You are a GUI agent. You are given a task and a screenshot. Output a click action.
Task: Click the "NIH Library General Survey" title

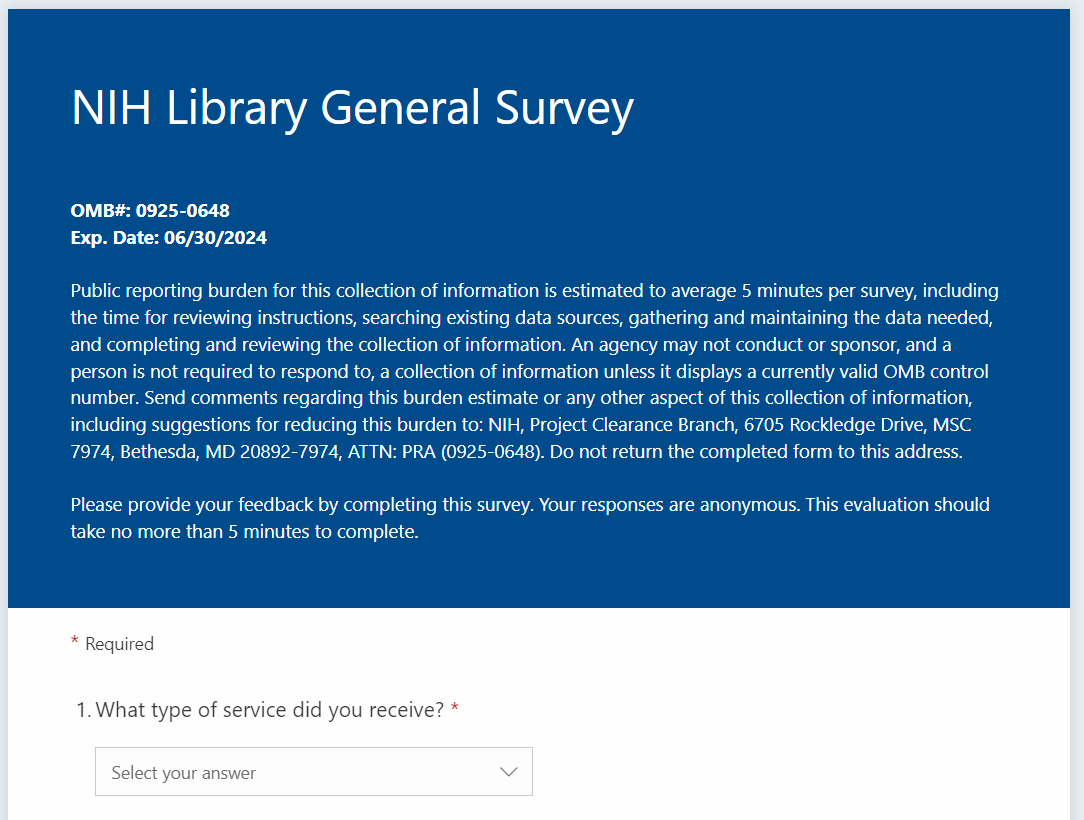point(352,108)
